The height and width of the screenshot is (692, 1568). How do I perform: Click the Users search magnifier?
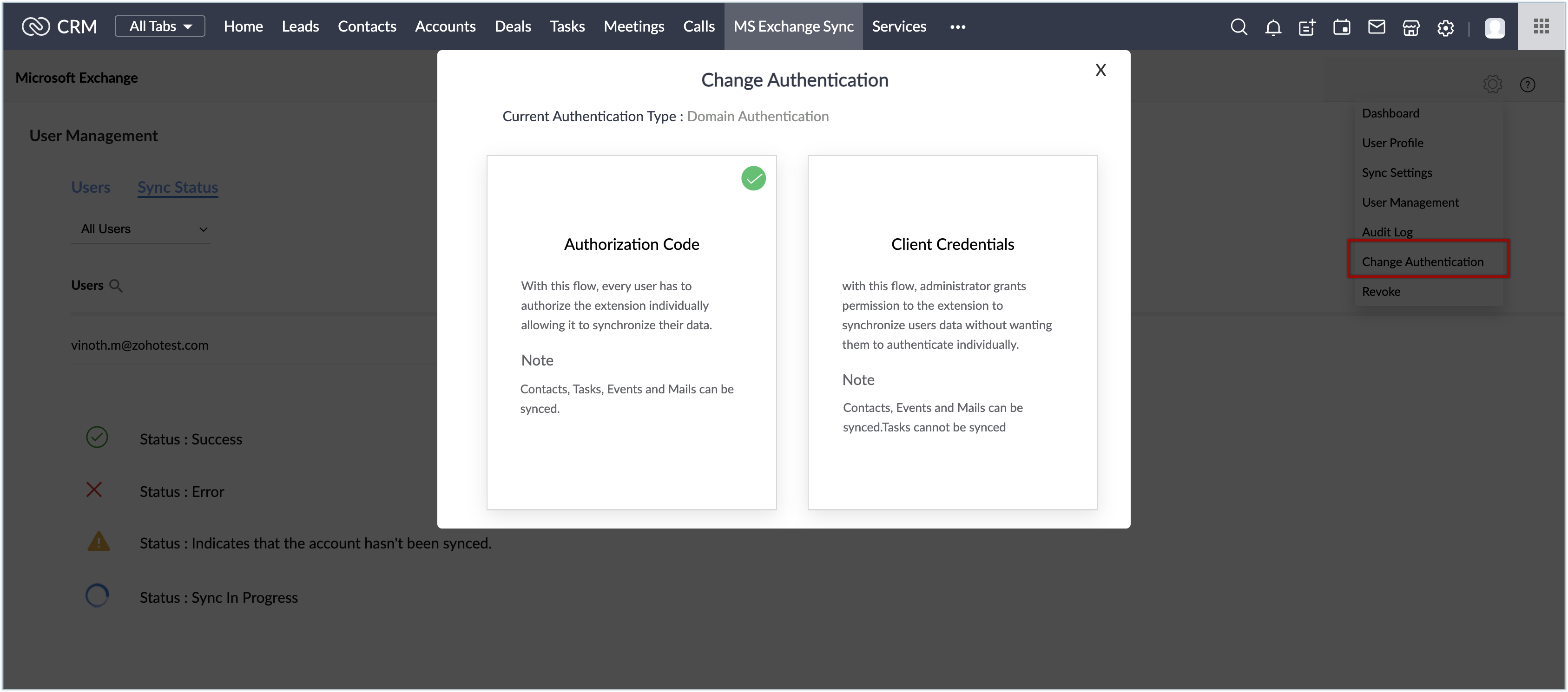tap(116, 285)
